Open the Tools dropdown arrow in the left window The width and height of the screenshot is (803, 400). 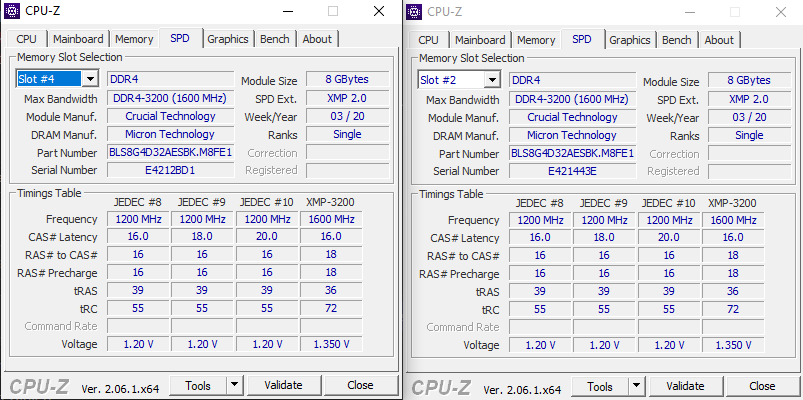coord(235,385)
